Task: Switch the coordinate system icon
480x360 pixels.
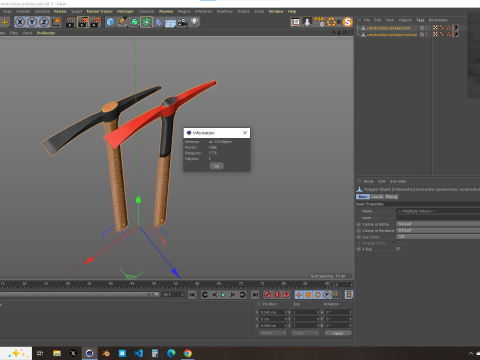Action: click(56, 22)
